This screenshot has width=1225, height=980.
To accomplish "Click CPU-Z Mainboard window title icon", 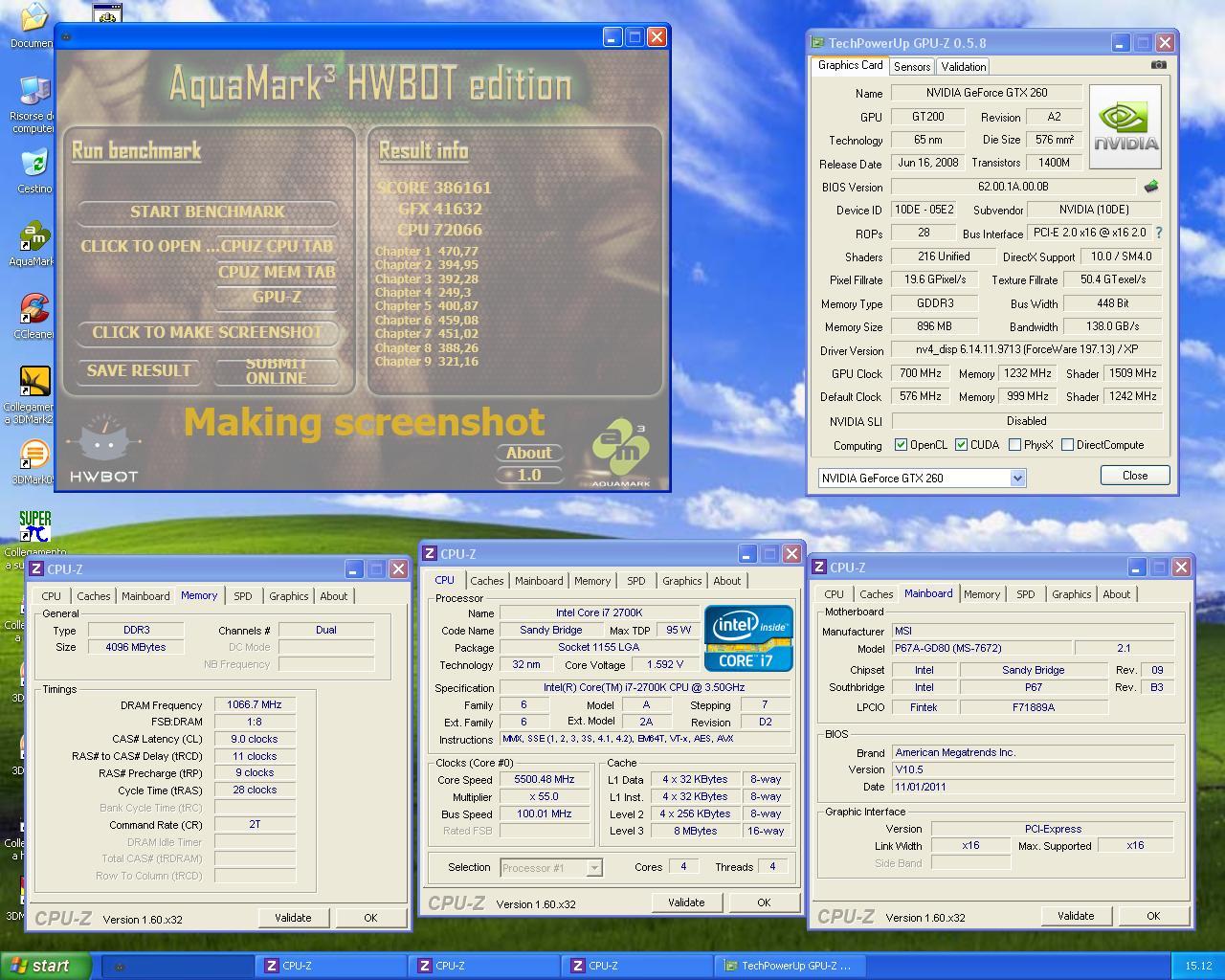I will click(820, 568).
